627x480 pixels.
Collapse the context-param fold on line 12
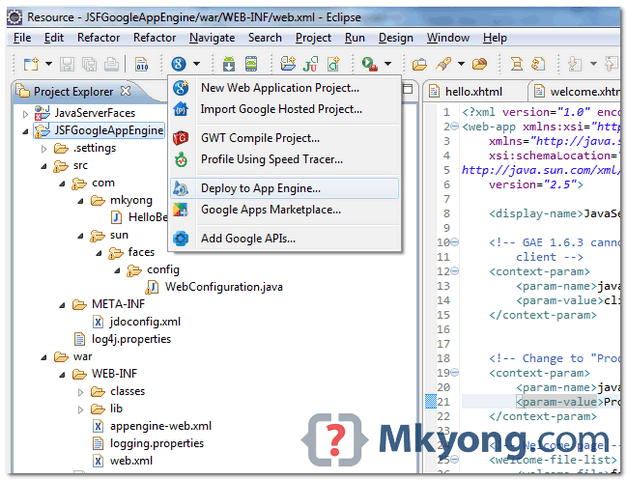point(455,271)
